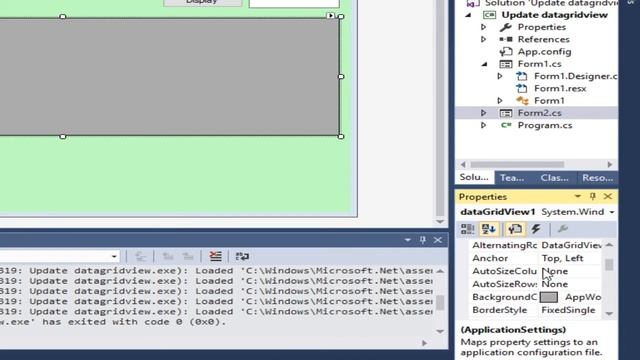Click the BackgroundC property name
Viewport: 640px width, 360px height.
pyautogui.click(x=504, y=297)
